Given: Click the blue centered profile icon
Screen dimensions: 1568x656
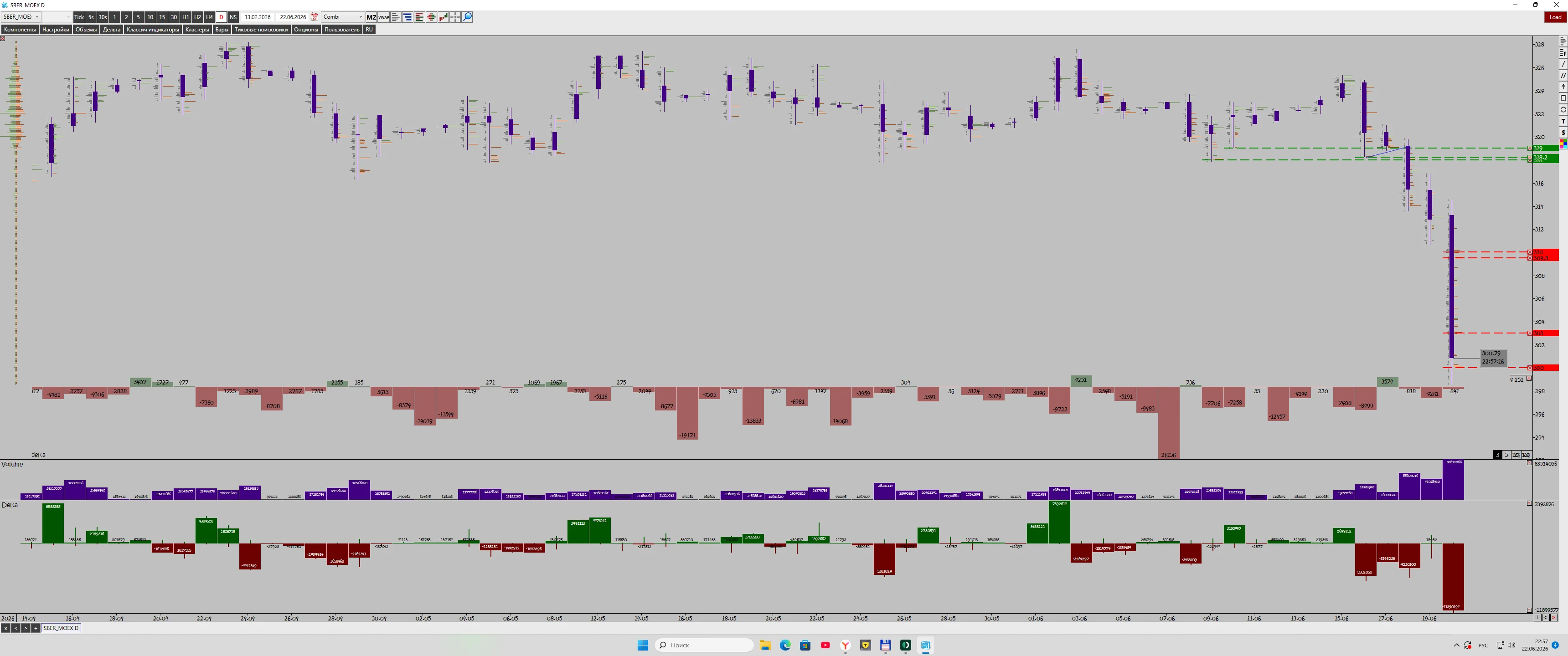Looking at the screenshot, I should (408, 17).
